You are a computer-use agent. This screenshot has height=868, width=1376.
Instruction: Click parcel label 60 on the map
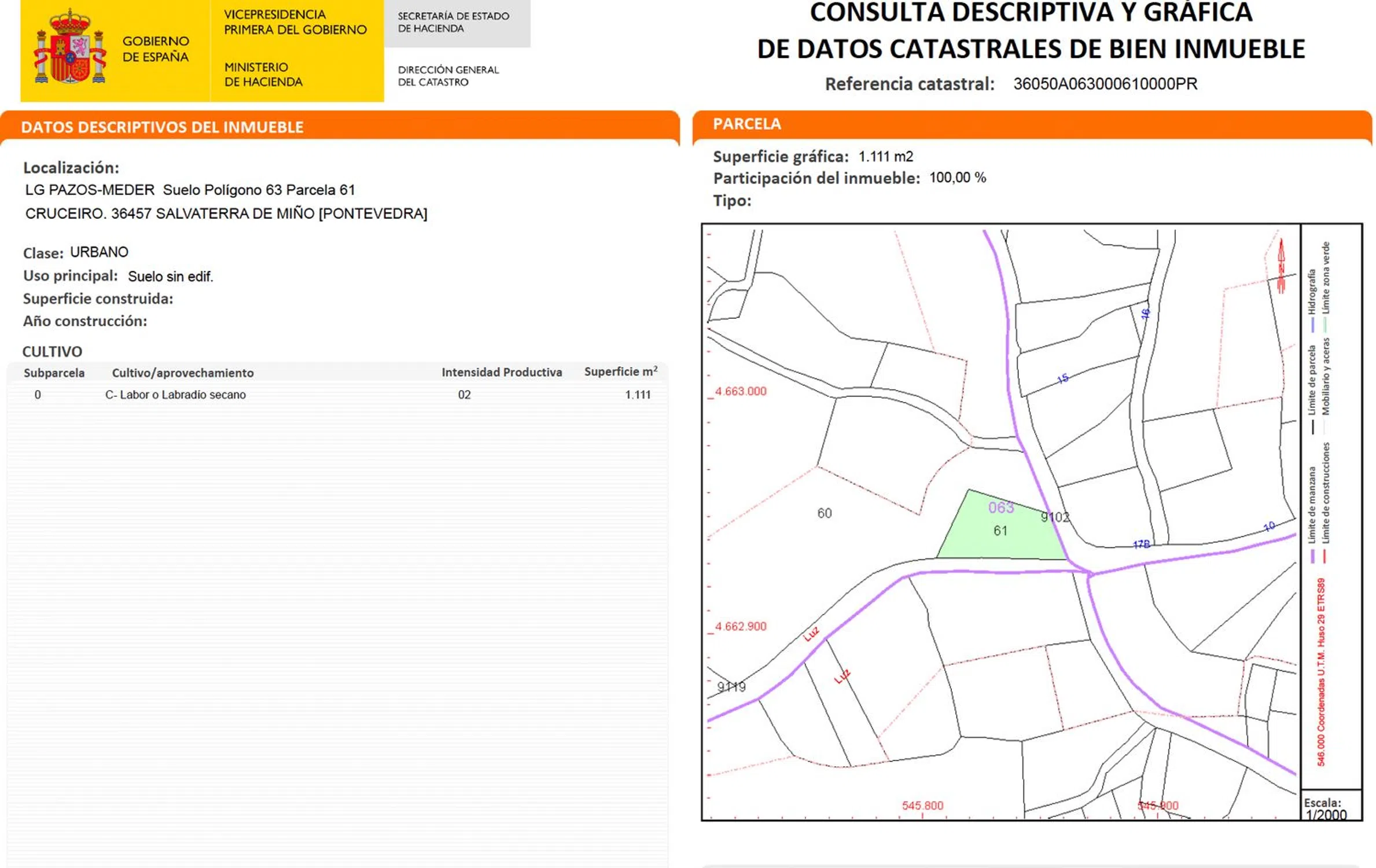[824, 513]
